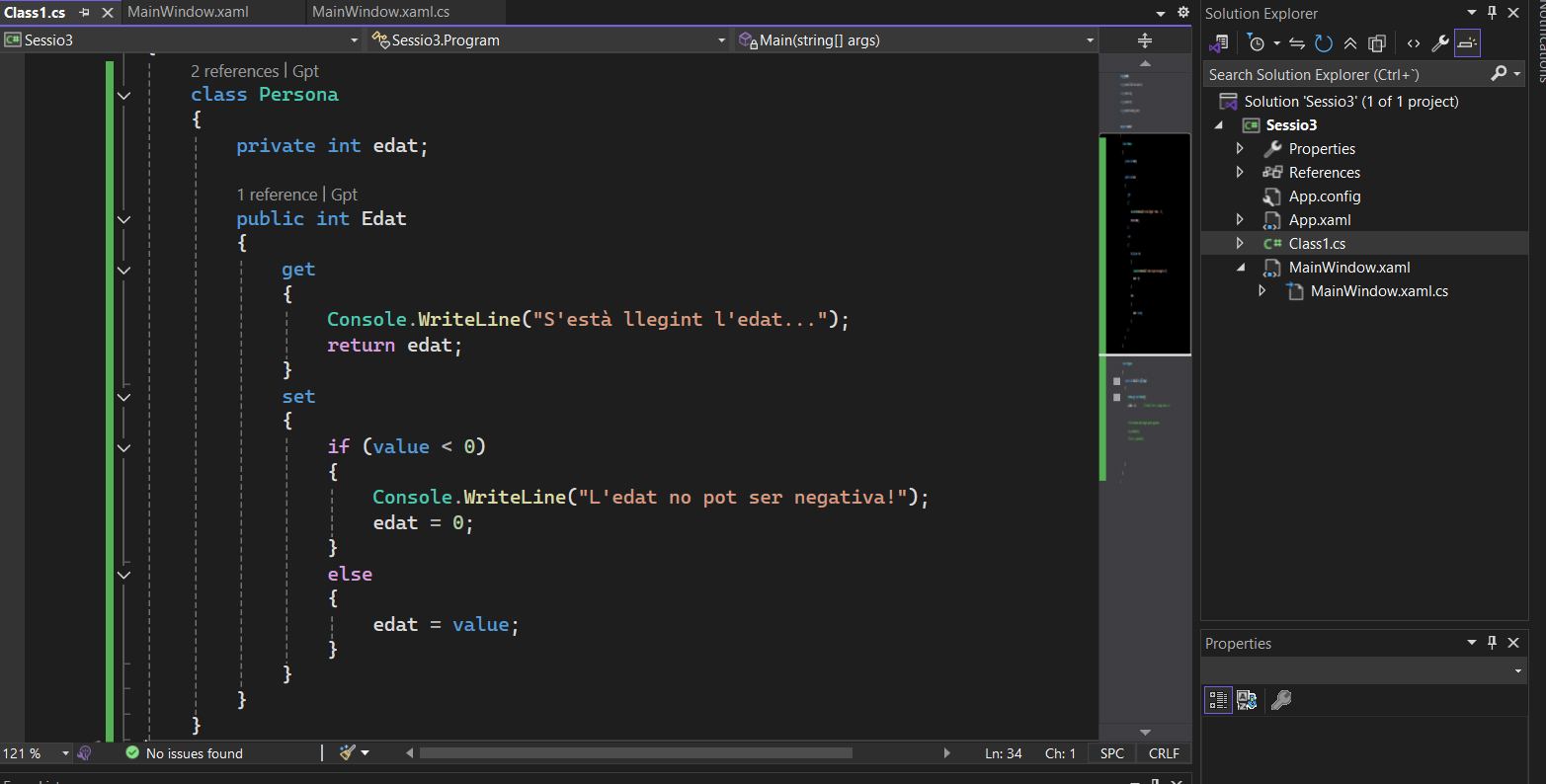Click the CRLF line ending indicator

point(1164,753)
